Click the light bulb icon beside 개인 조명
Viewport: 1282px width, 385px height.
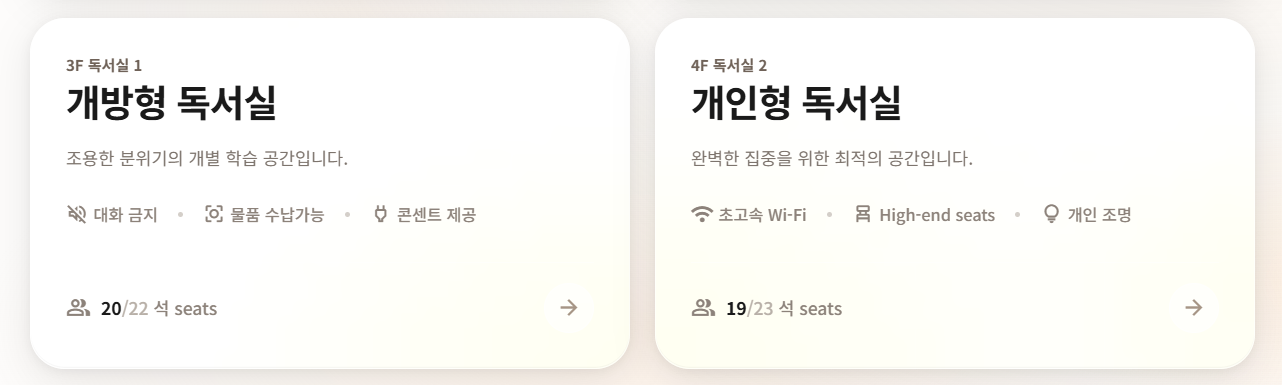coord(1051,214)
